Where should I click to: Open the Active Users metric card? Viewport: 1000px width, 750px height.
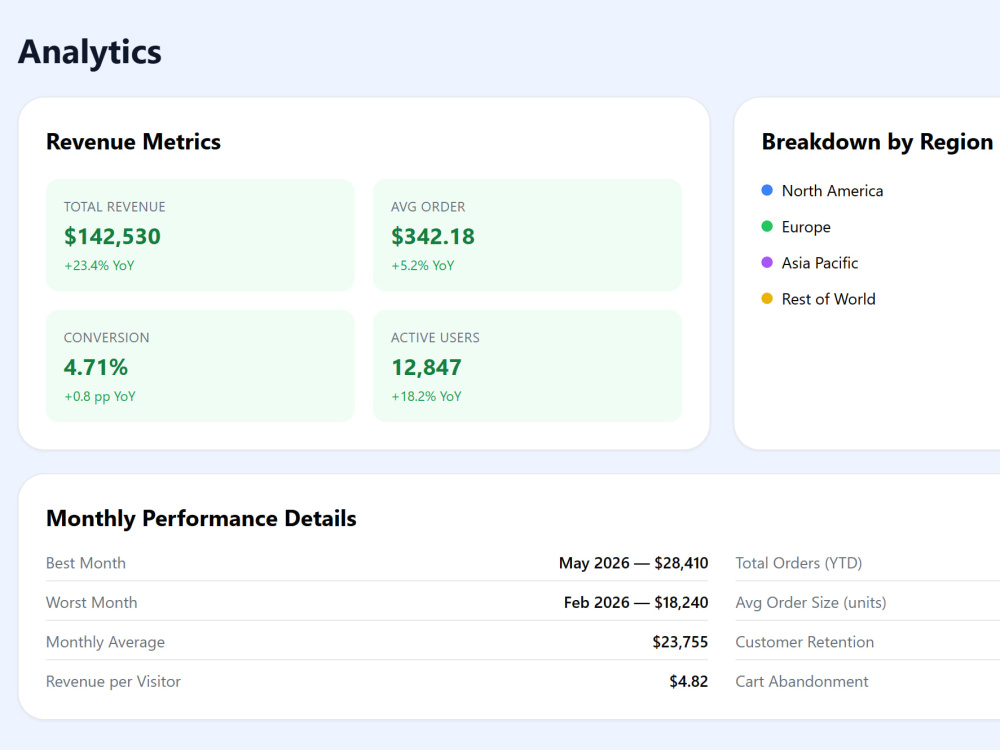click(527, 366)
